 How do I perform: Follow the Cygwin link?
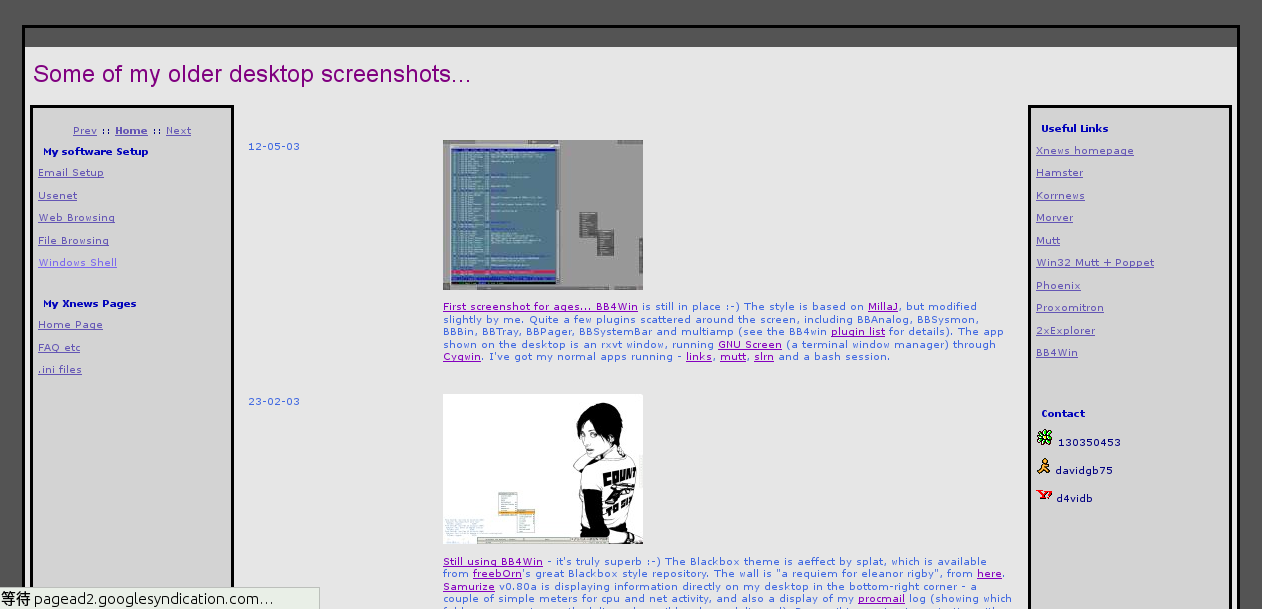point(462,357)
